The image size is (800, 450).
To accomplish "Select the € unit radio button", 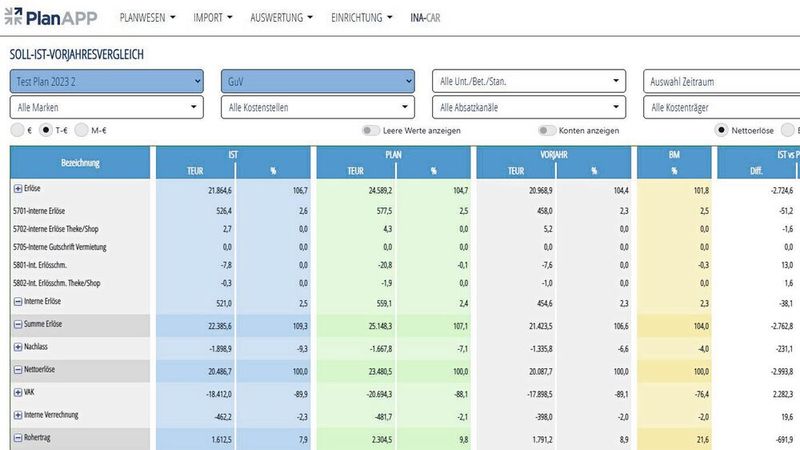I will click(x=17, y=130).
